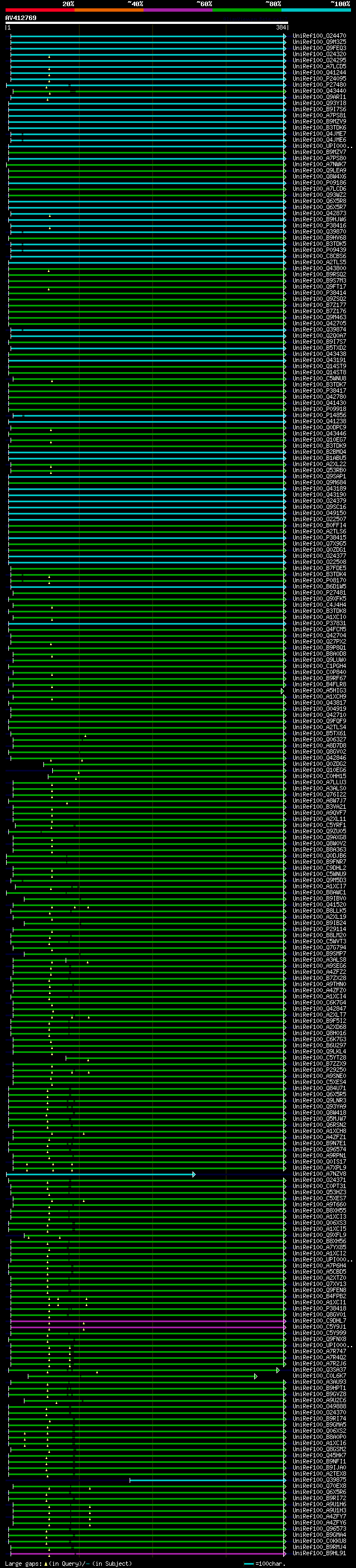The height and width of the screenshot is (1568, 356).
Task: Click hit label UniRef100_P14856
Action: [319, 415]
